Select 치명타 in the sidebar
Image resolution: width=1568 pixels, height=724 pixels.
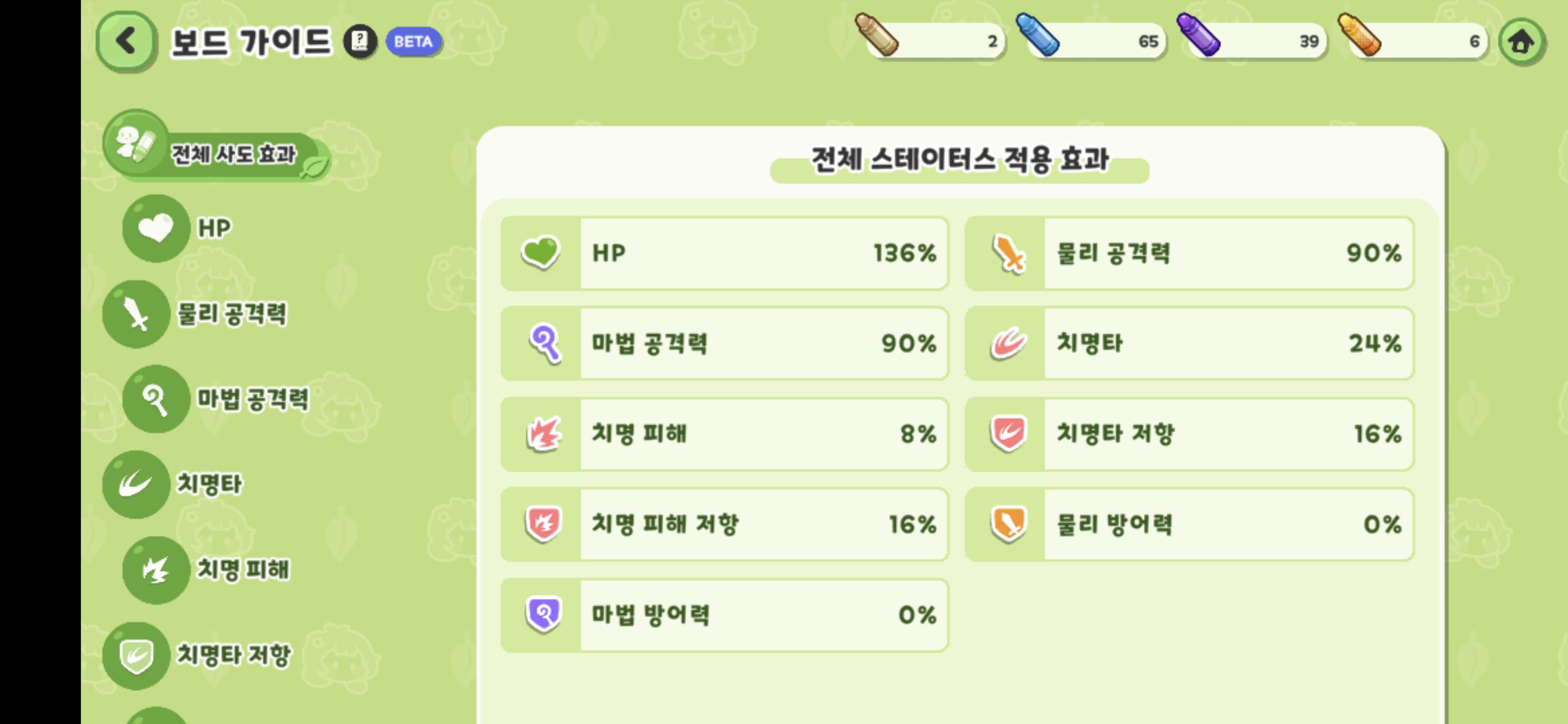tap(173, 484)
